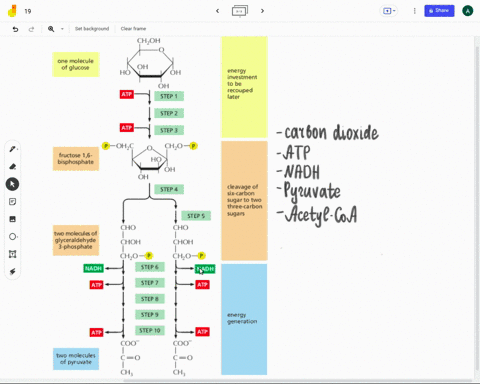480x384 pixels.
Task: Insert an image
Action: (13, 219)
